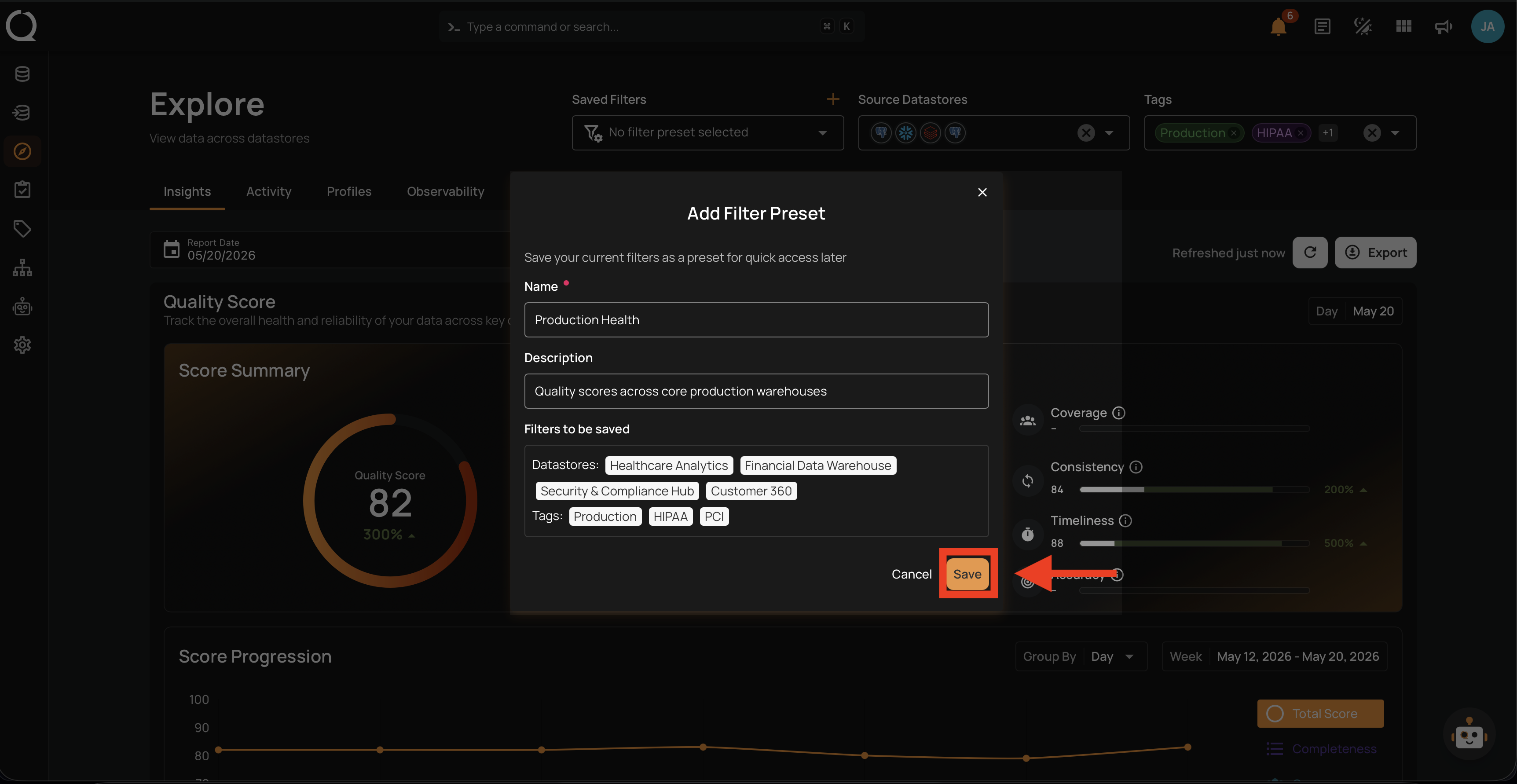
Task: Toggle the Completeness legend item
Action: click(x=1322, y=749)
